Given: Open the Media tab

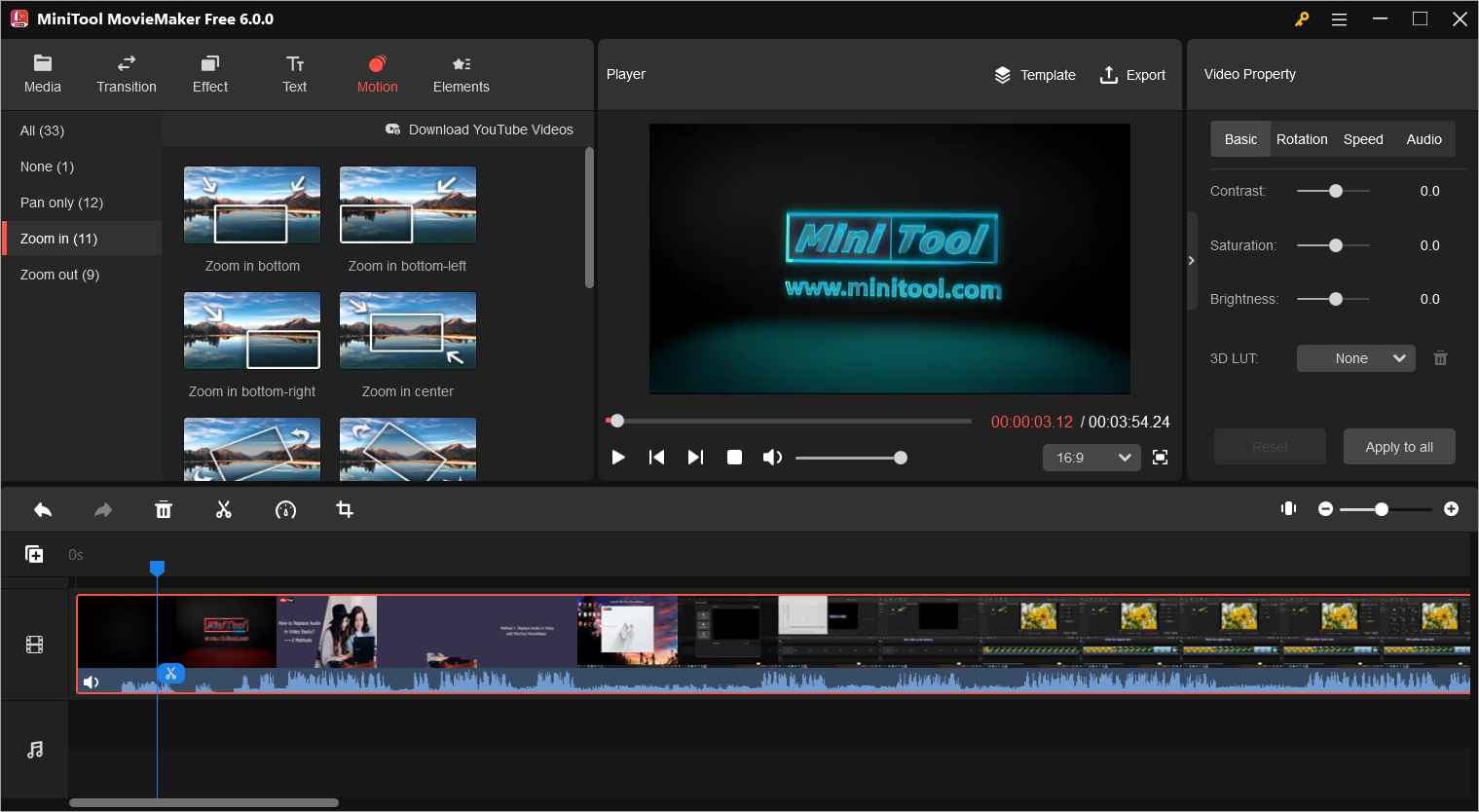Looking at the screenshot, I should (43, 74).
